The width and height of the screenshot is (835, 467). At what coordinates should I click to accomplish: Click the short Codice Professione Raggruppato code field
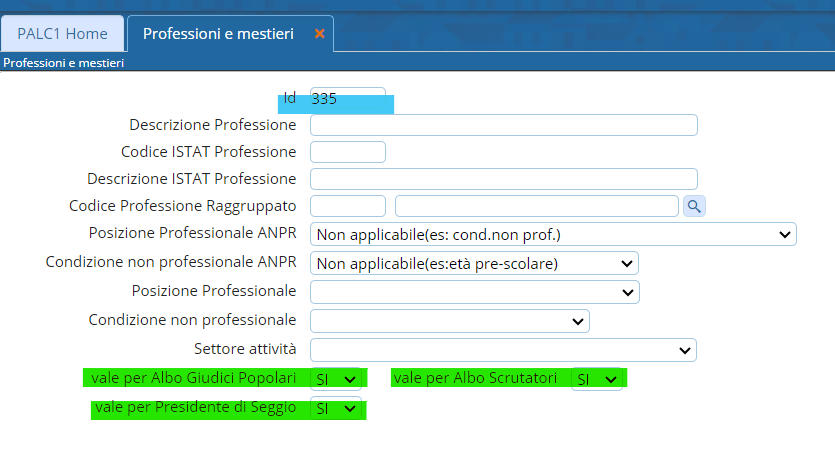347,206
